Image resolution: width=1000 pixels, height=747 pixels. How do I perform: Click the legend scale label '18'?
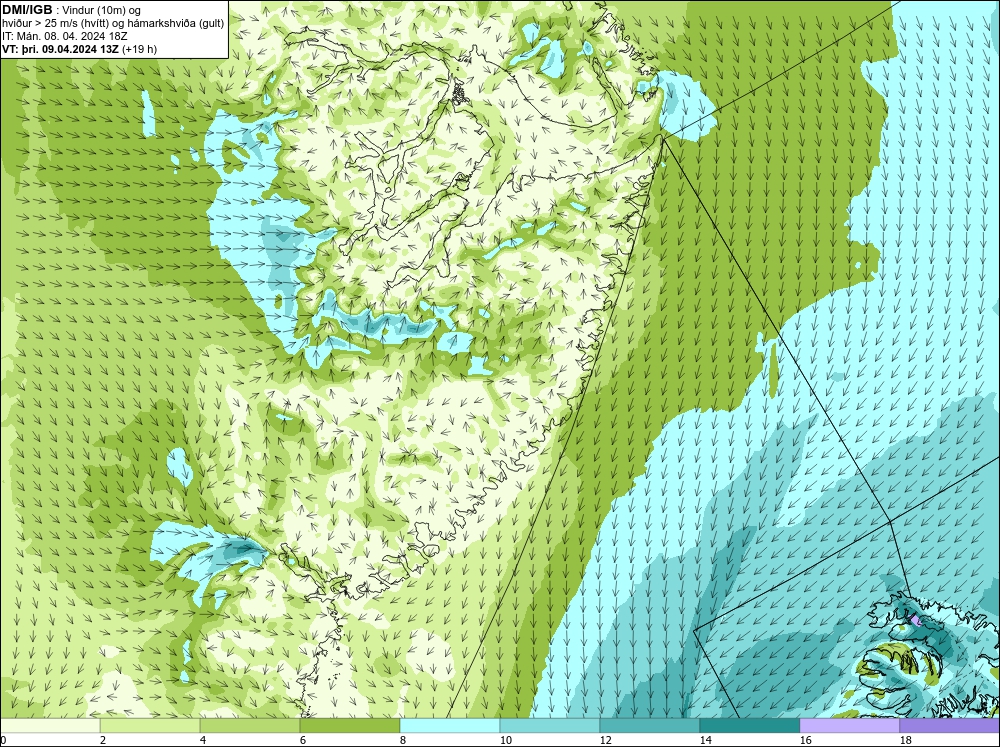pos(905,740)
